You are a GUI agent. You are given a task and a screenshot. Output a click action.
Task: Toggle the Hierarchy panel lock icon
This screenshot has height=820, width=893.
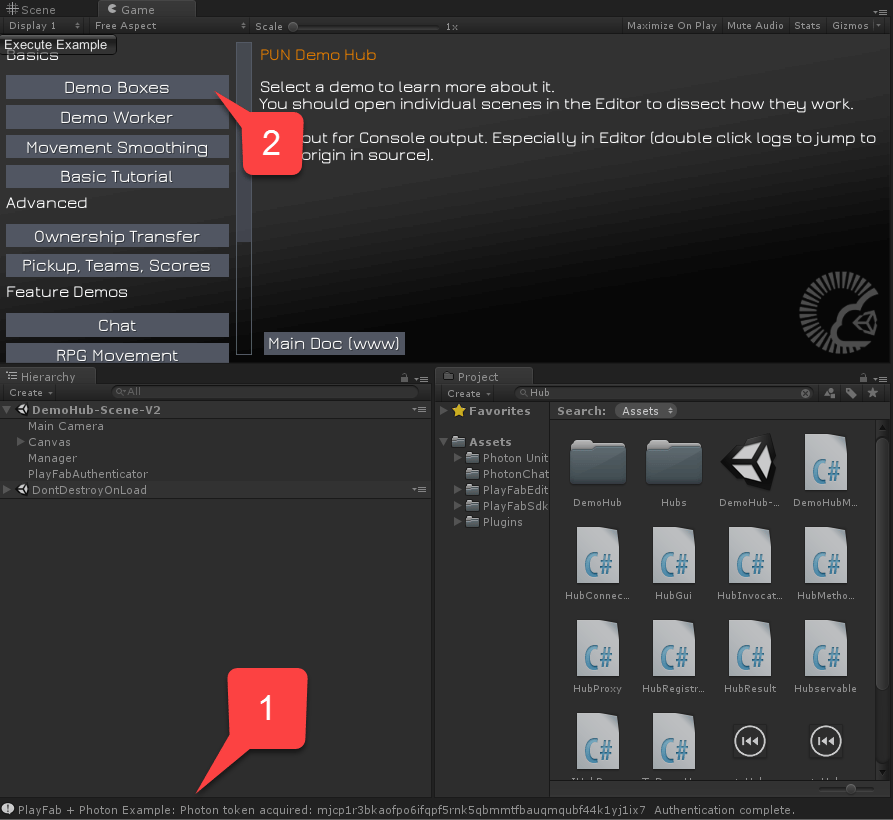[404, 378]
